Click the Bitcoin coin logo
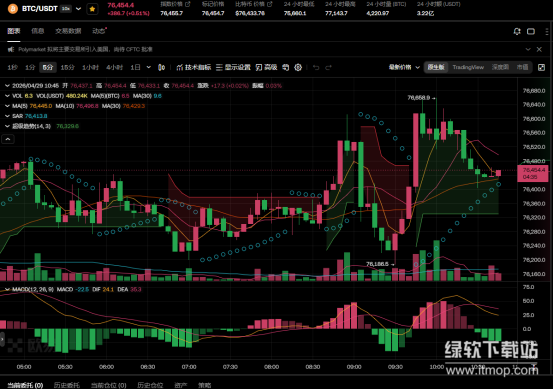Screen dimensions: 553x390 coord(13,8)
